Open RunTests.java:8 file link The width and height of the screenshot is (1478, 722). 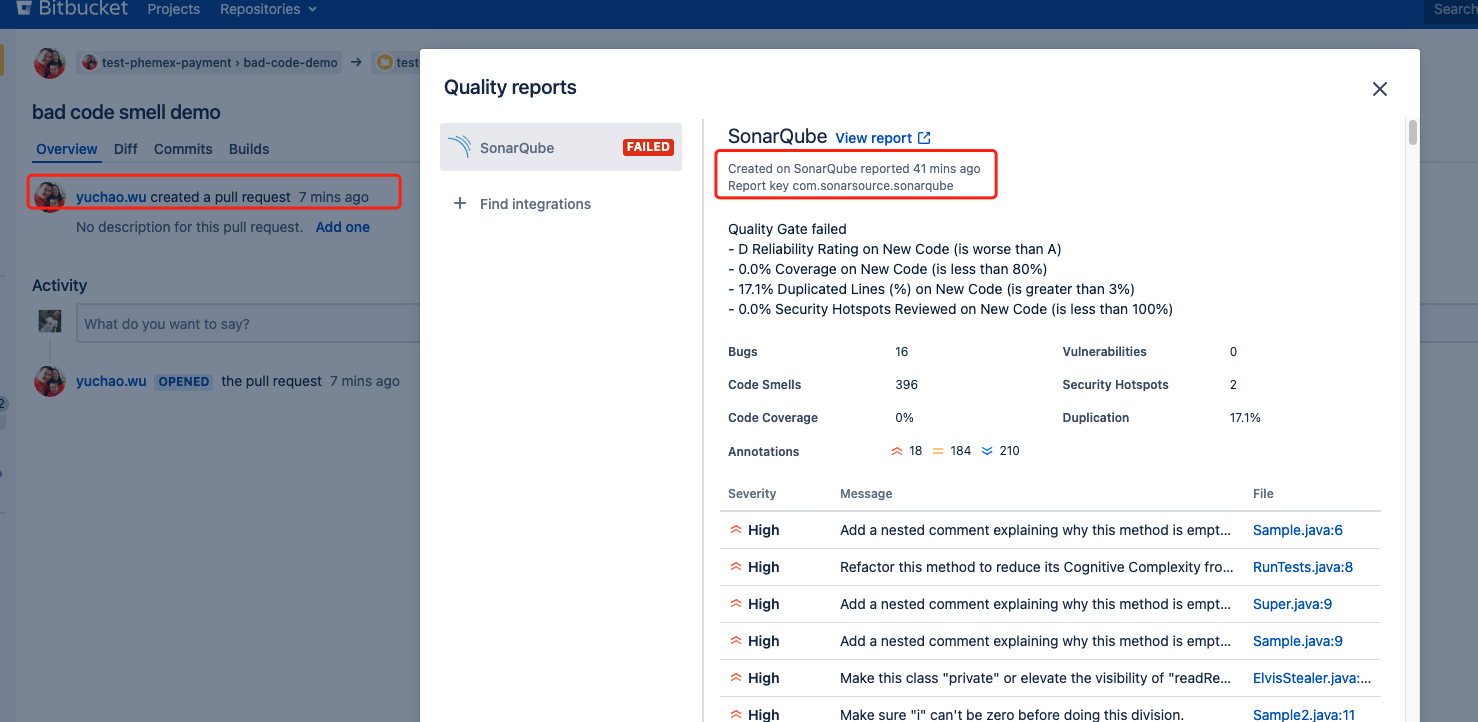(x=1303, y=567)
